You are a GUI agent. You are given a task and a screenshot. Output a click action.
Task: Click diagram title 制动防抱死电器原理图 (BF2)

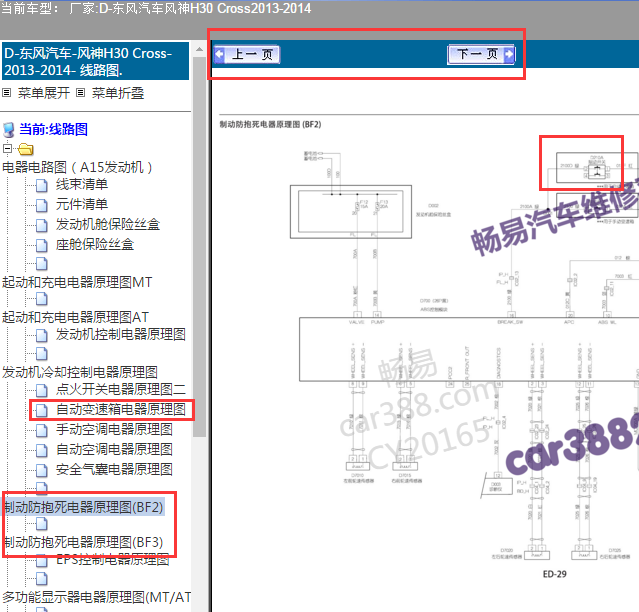tap(271, 124)
